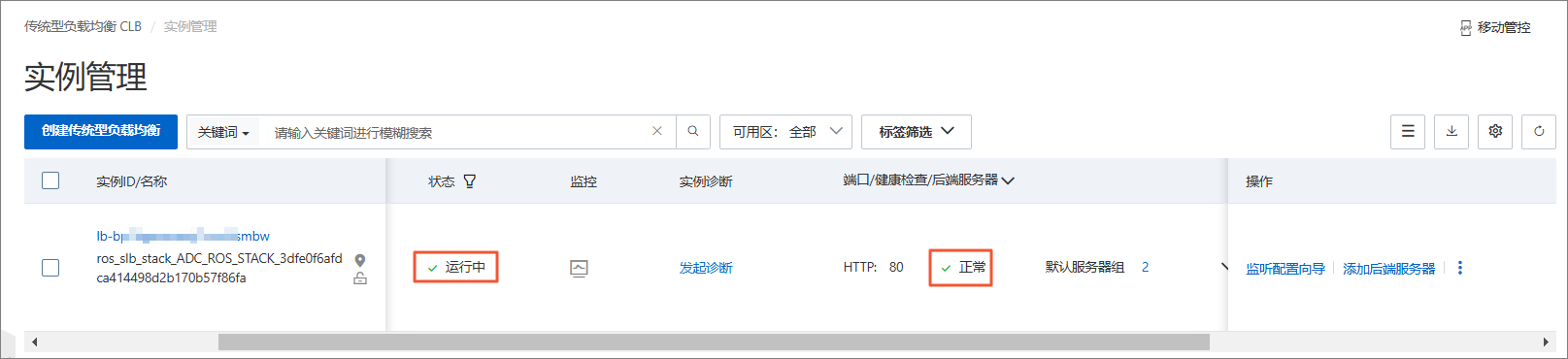Open 监听配置向导 link
1568x359 pixels.
tap(1285, 269)
